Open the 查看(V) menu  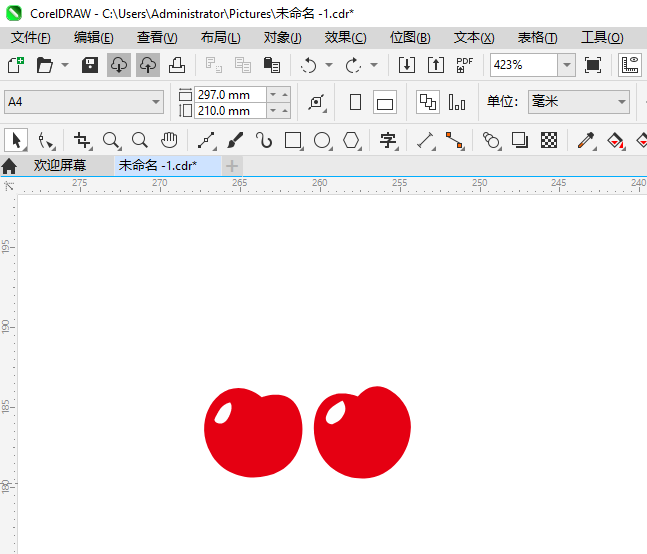(157, 38)
